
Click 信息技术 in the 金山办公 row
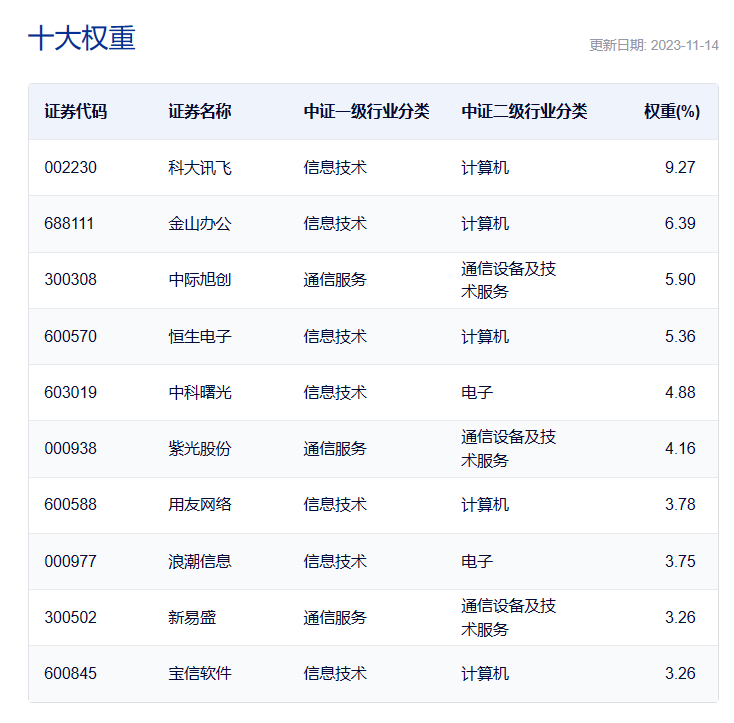(335, 223)
